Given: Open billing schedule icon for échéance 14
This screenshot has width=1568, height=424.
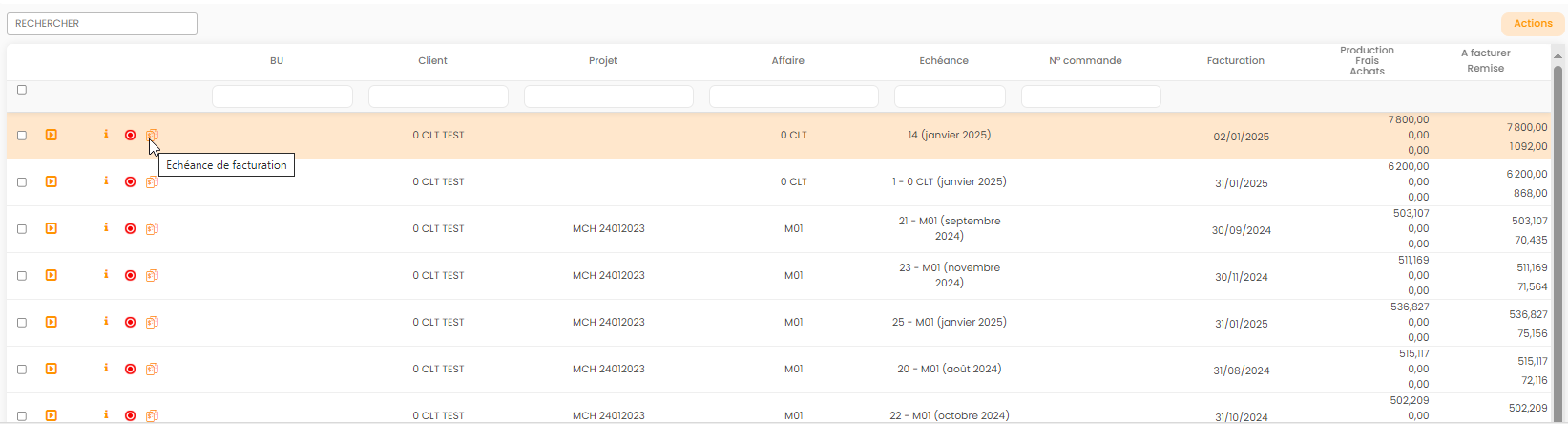Looking at the screenshot, I should (152, 135).
